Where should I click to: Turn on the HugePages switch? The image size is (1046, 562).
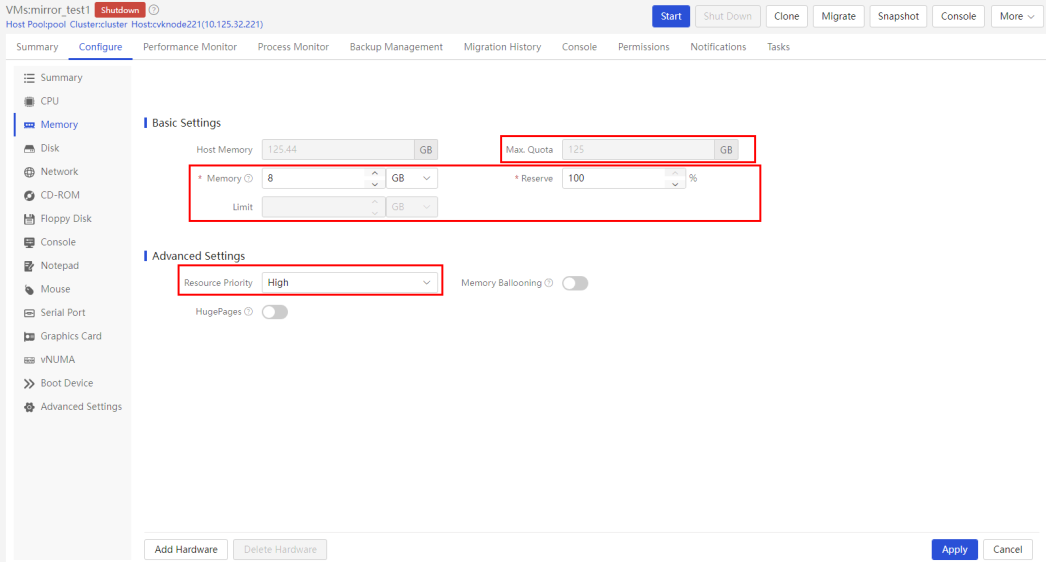click(275, 312)
